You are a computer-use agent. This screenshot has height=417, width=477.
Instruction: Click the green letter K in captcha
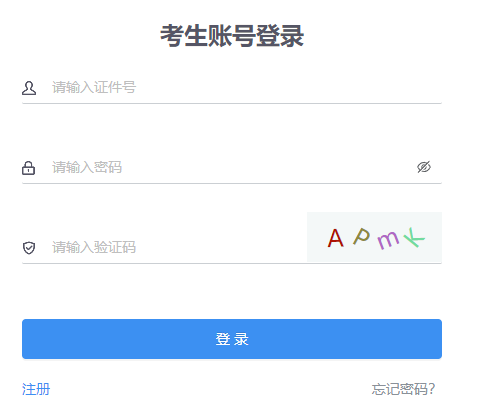coord(414,237)
